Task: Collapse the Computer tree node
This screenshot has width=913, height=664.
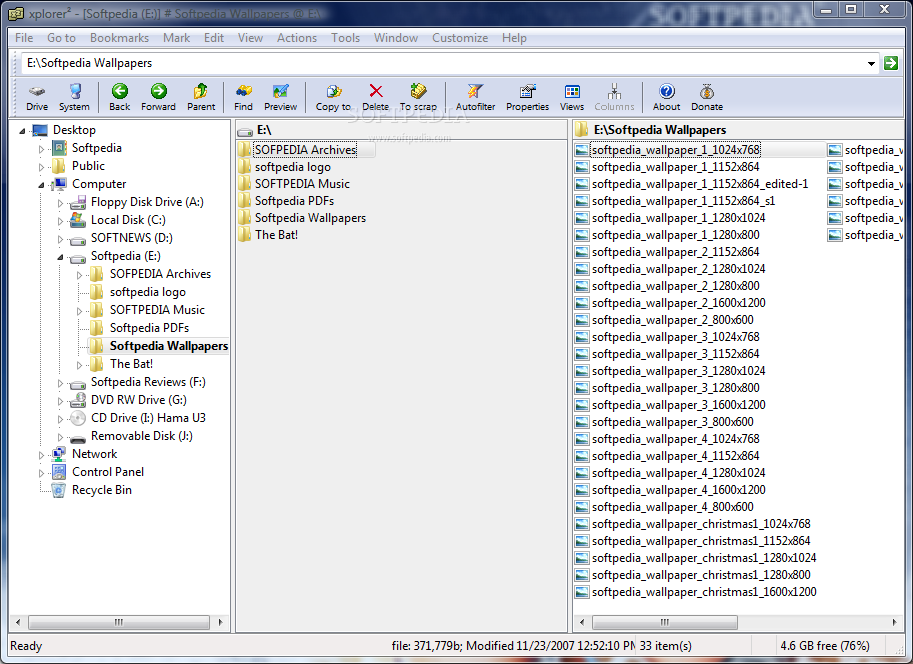Action: pyautogui.click(x=41, y=185)
